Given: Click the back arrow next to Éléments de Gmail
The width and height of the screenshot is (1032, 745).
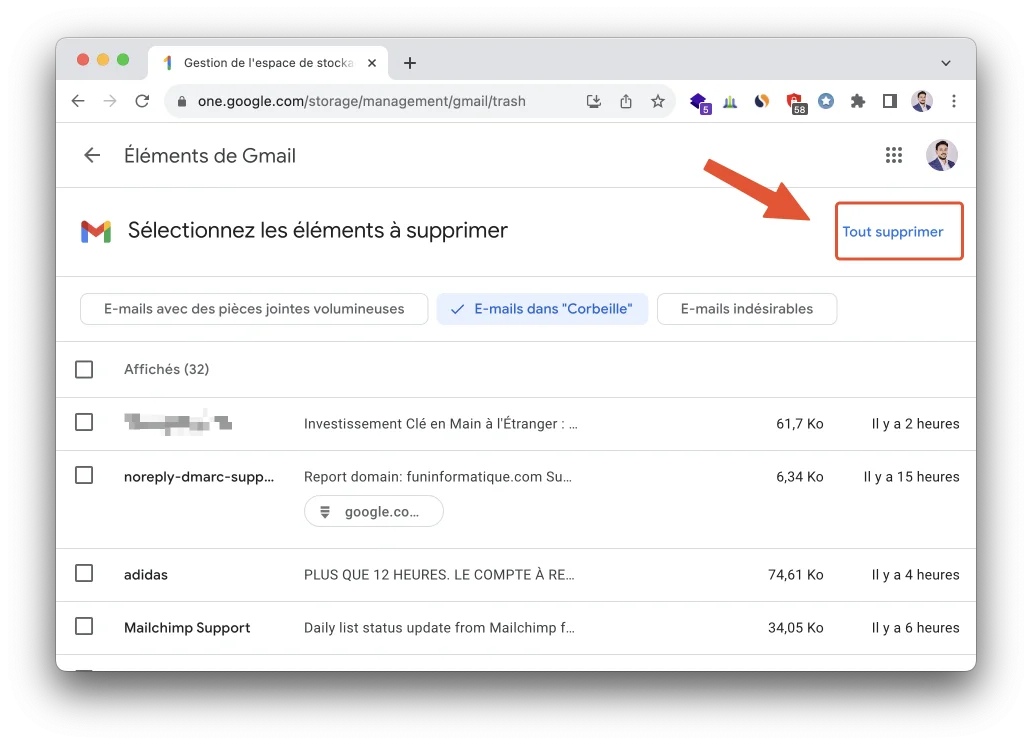Looking at the screenshot, I should pos(91,155).
